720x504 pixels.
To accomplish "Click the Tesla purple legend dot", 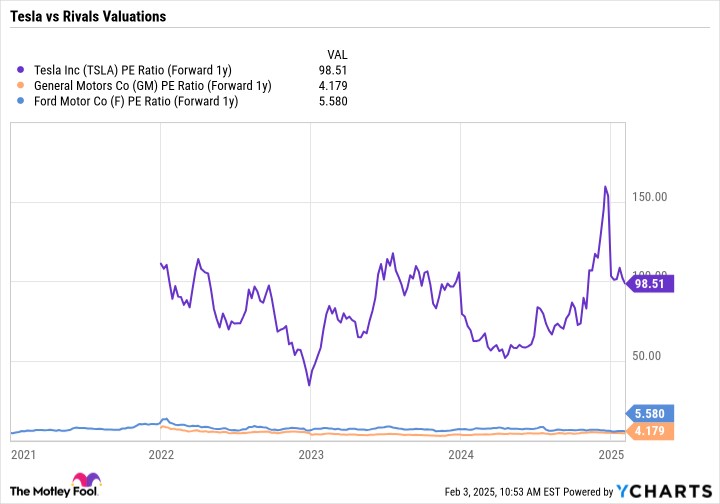I will click(x=20, y=70).
